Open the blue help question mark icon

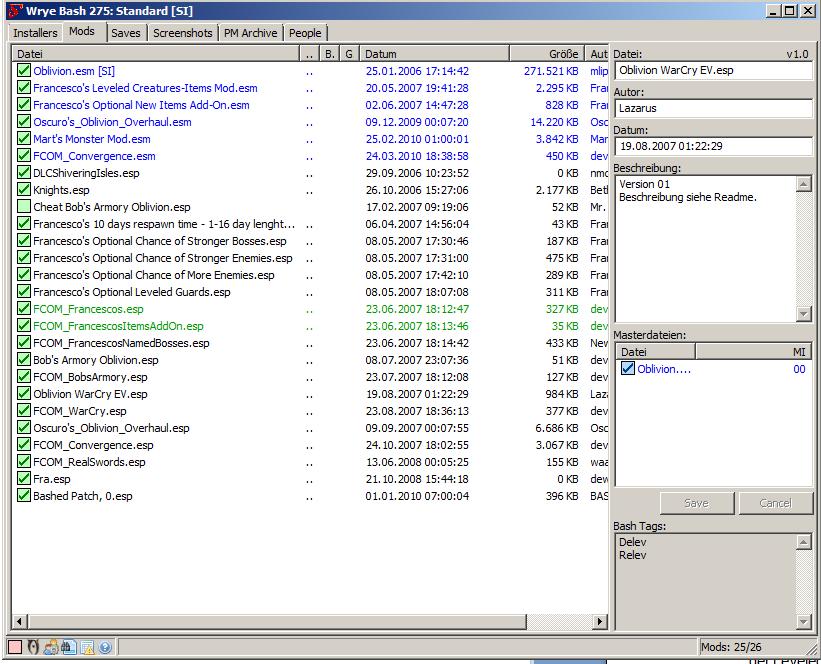104,647
